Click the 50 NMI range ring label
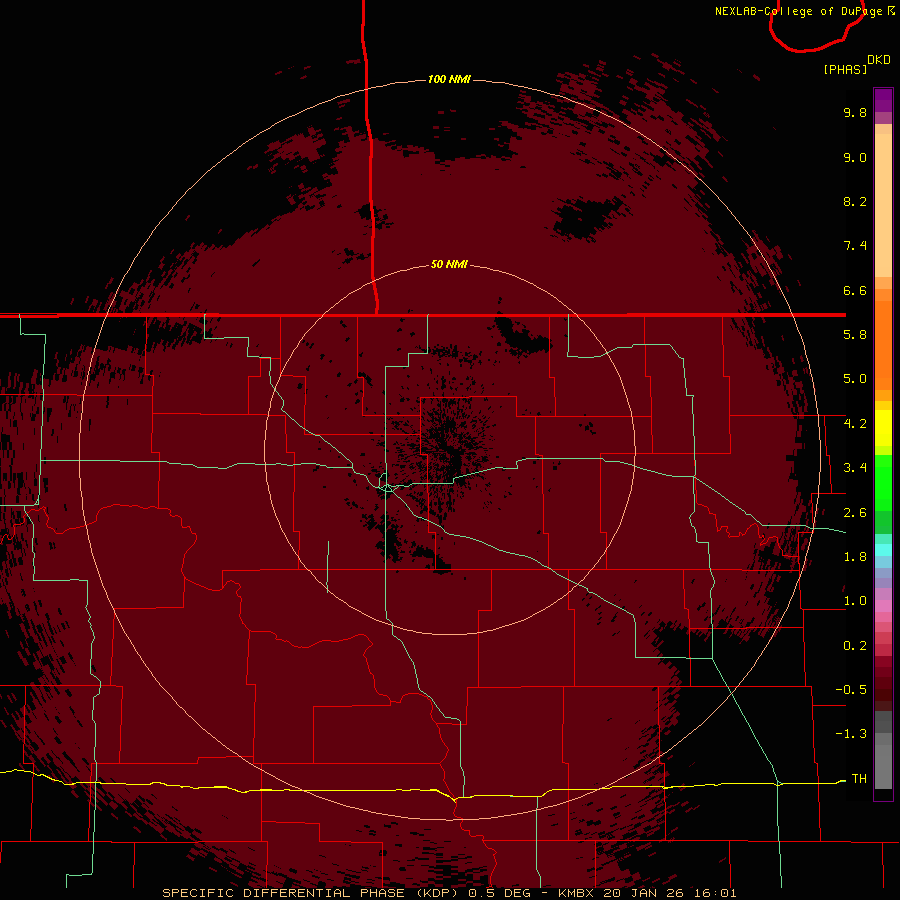 pyautogui.click(x=449, y=264)
